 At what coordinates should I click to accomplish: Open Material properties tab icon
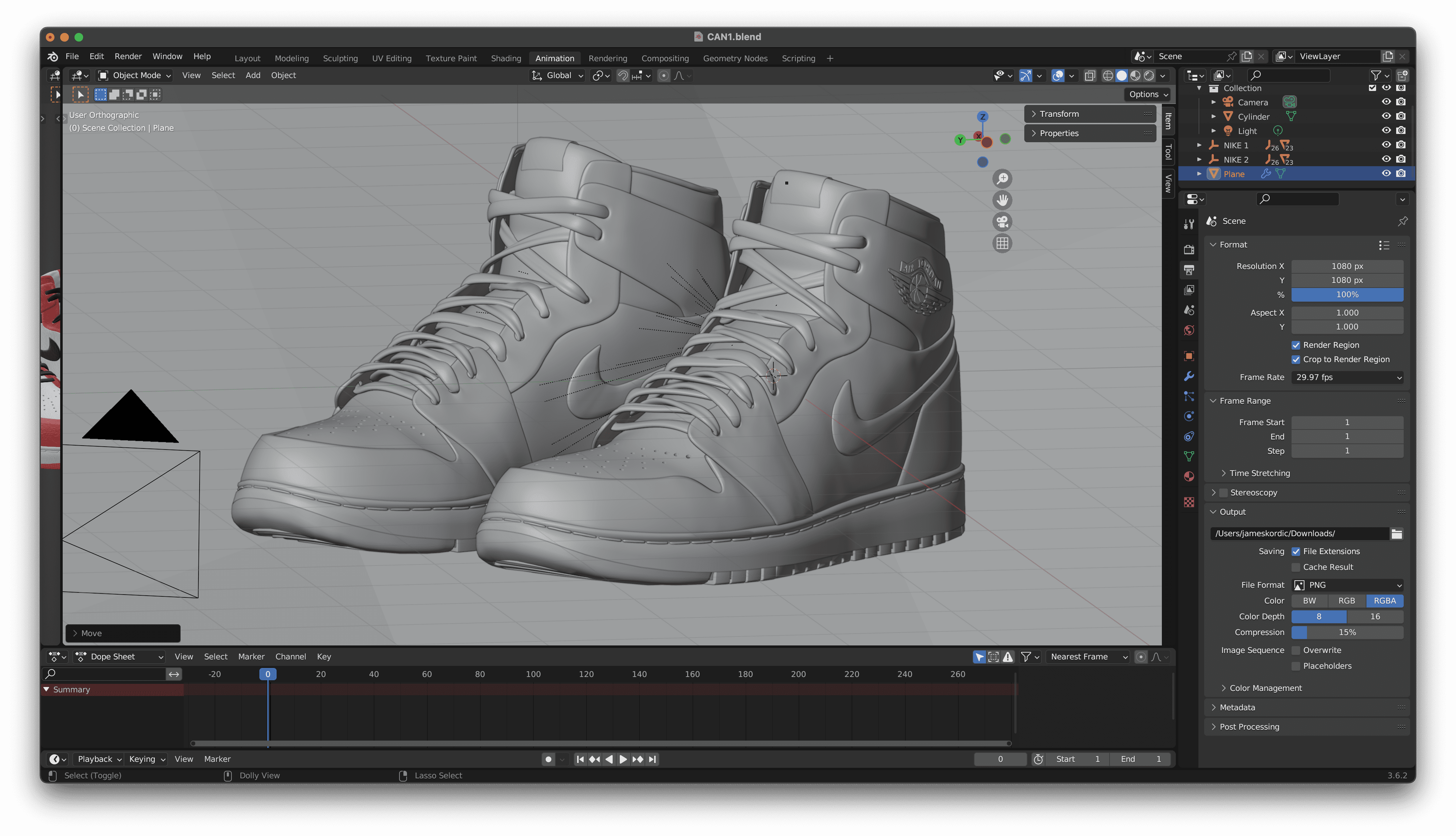click(x=1189, y=477)
